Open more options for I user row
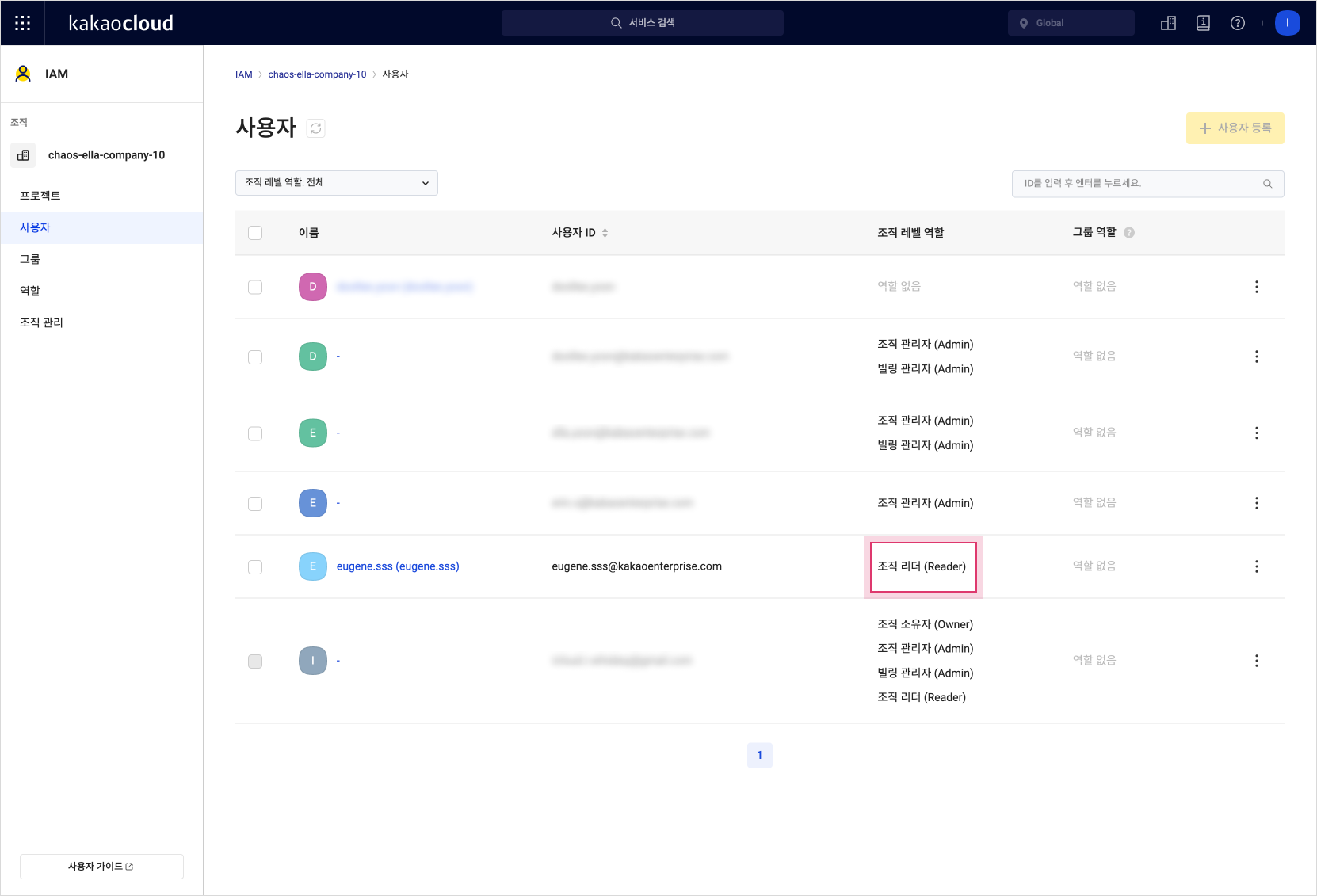1317x896 pixels. tap(1257, 661)
